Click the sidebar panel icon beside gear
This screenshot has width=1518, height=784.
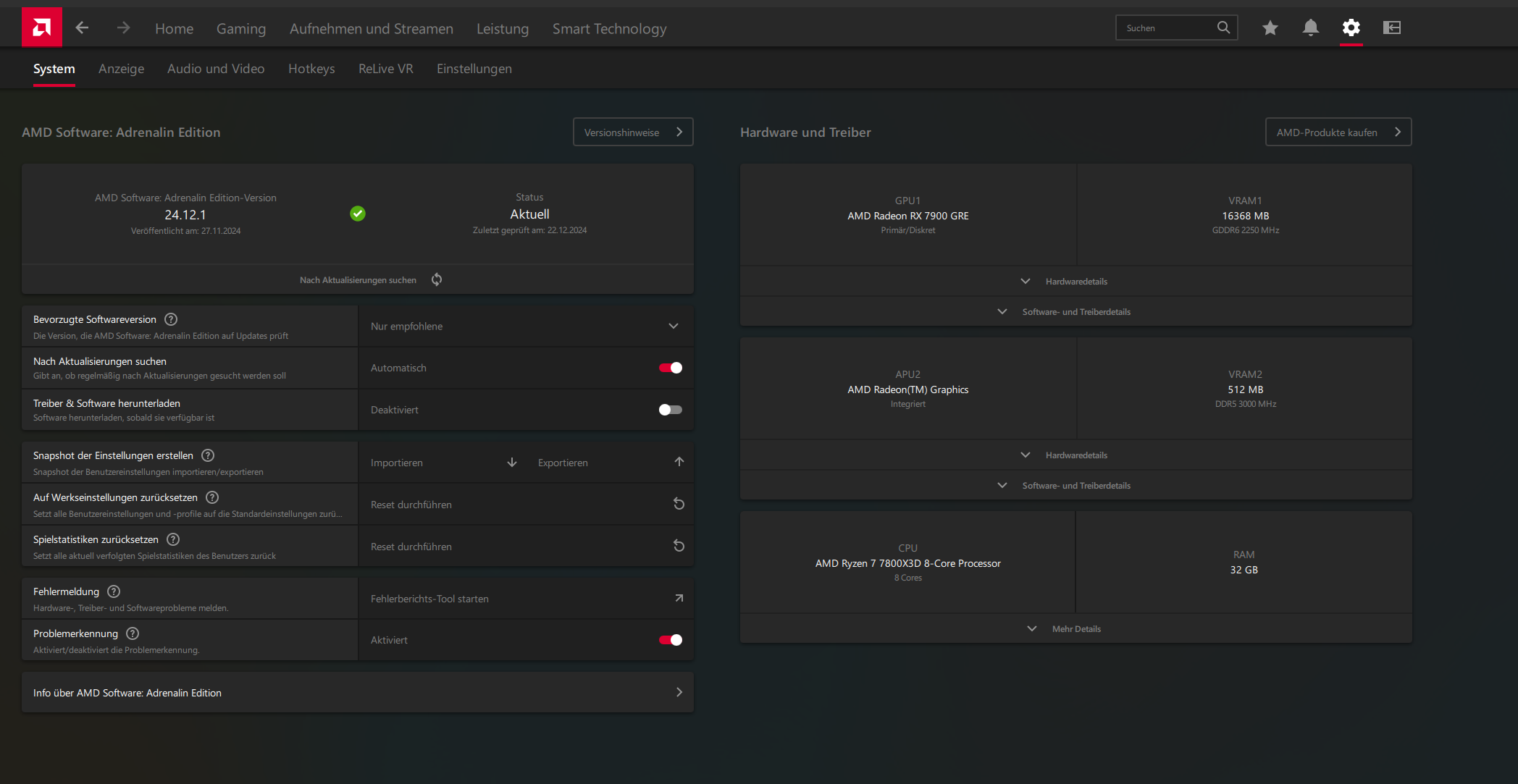tap(1391, 28)
